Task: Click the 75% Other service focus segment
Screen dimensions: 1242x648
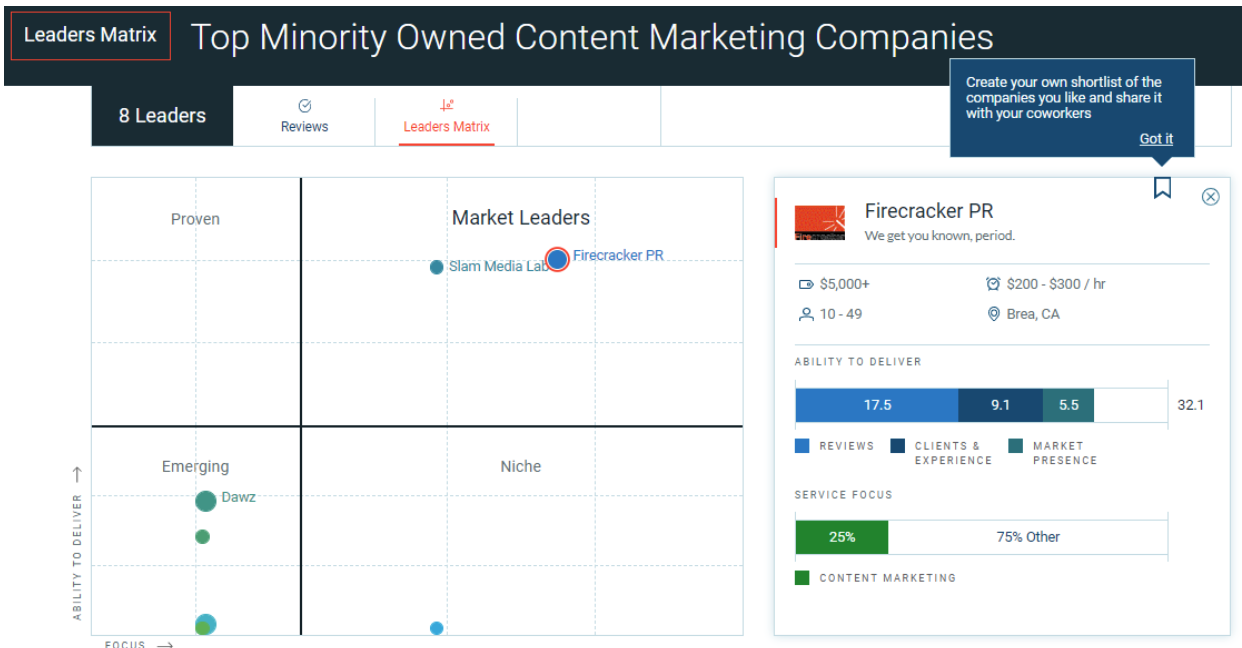Action: pyautogui.click(x=1027, y=537)
